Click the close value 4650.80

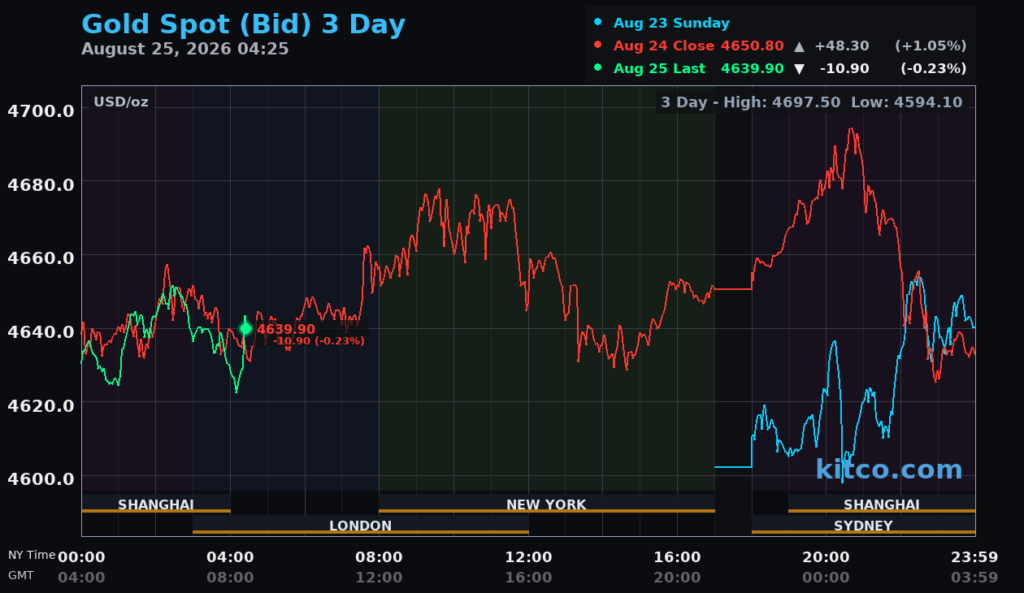click(752, 46)
